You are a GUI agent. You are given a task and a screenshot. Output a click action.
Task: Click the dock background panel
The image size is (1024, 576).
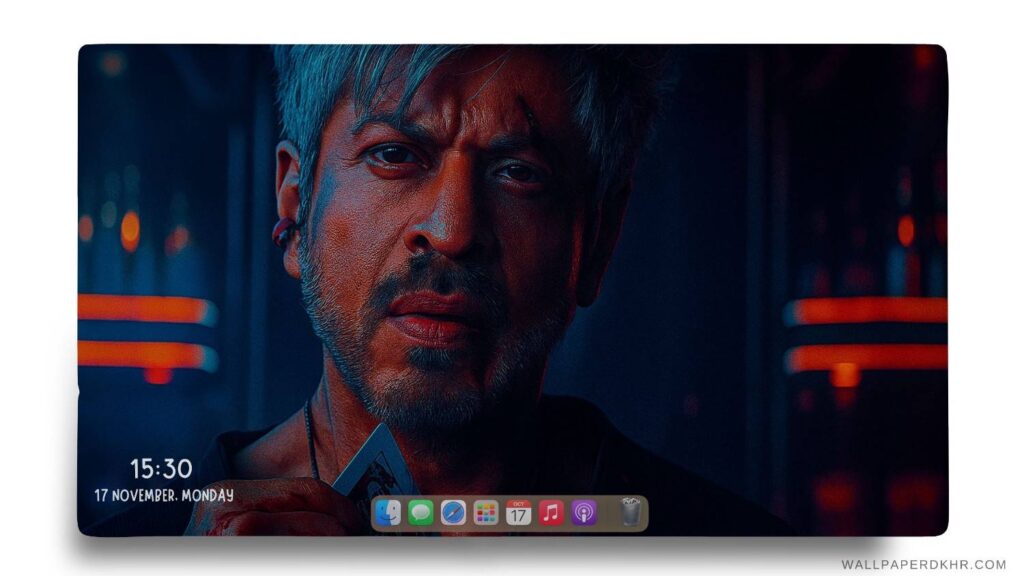(x=510, y=528)
